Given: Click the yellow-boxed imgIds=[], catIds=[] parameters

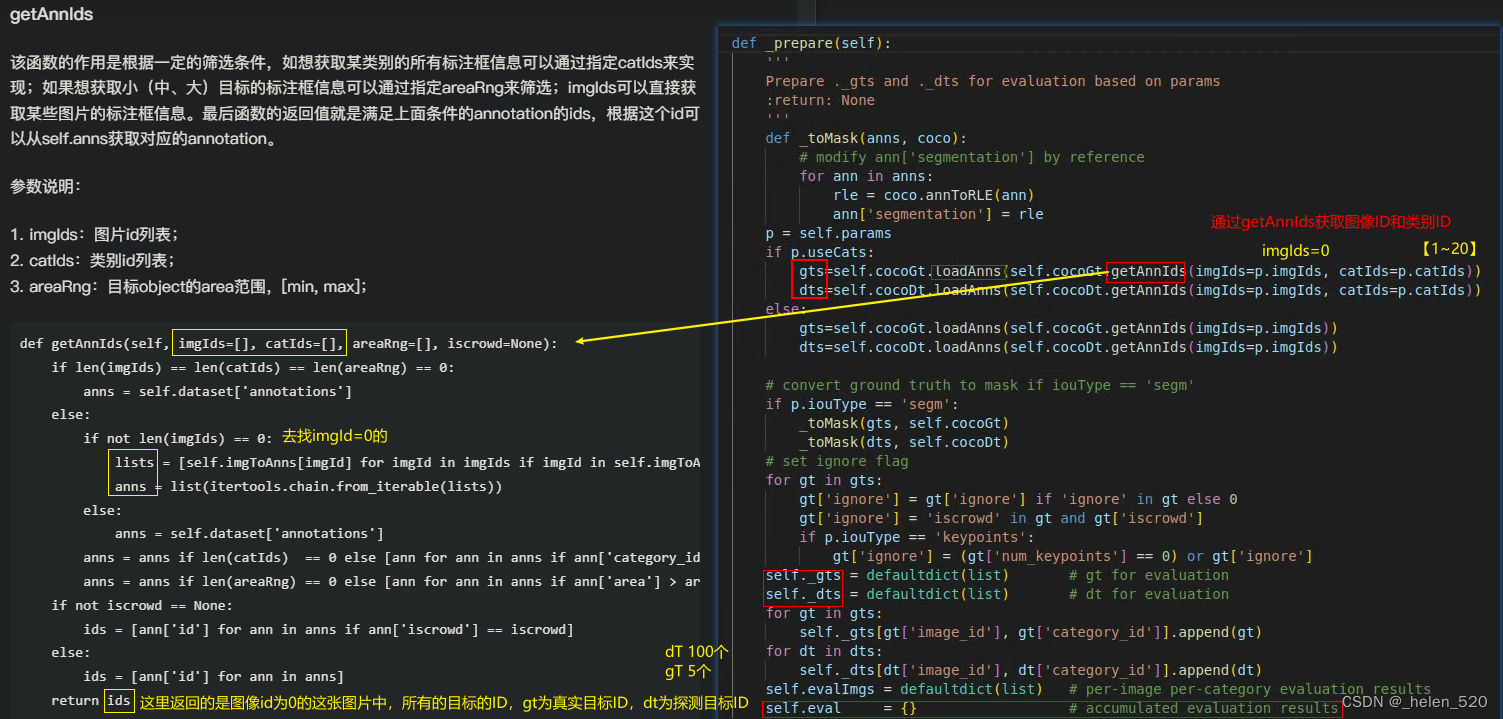Looking at the screenshot, I should pyautogui.click(x=259, y=343).
